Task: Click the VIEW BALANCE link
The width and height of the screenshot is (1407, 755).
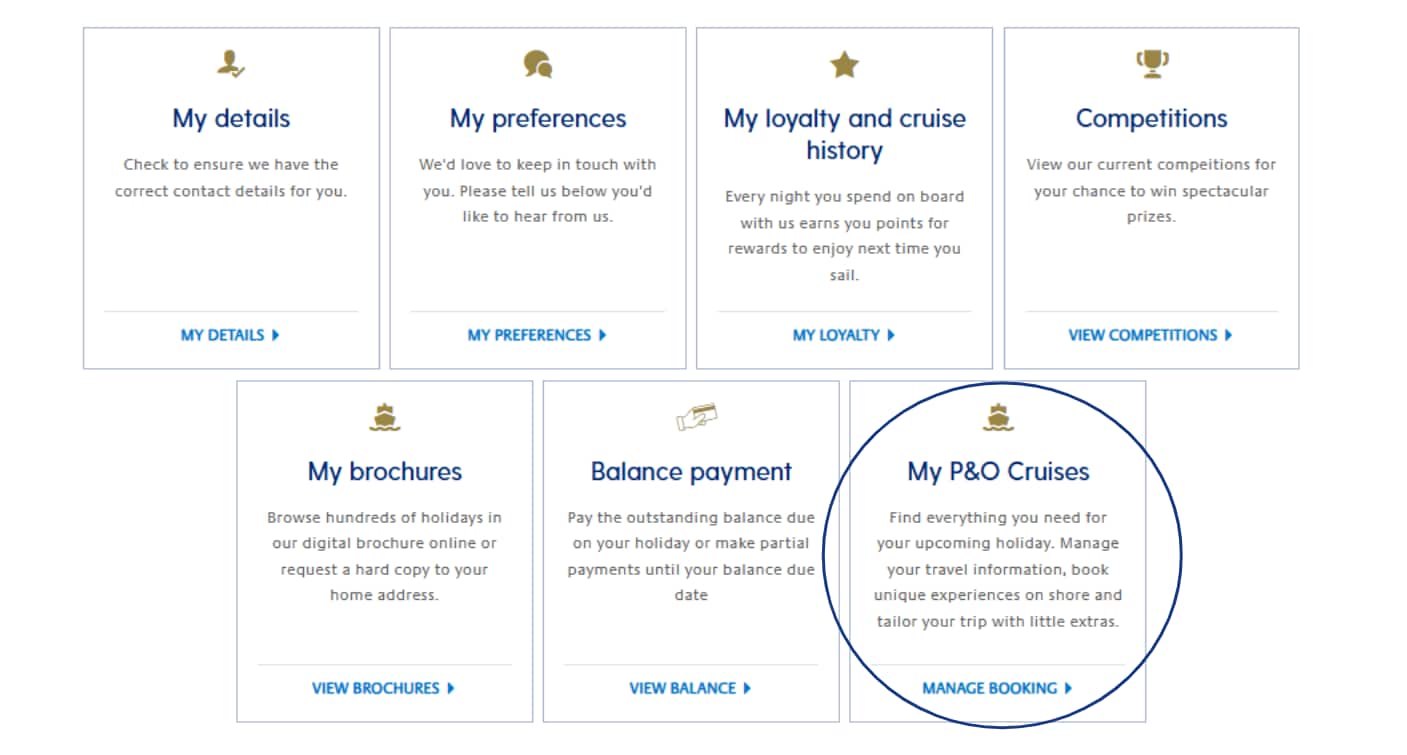Action: click(x=690, y=688)
